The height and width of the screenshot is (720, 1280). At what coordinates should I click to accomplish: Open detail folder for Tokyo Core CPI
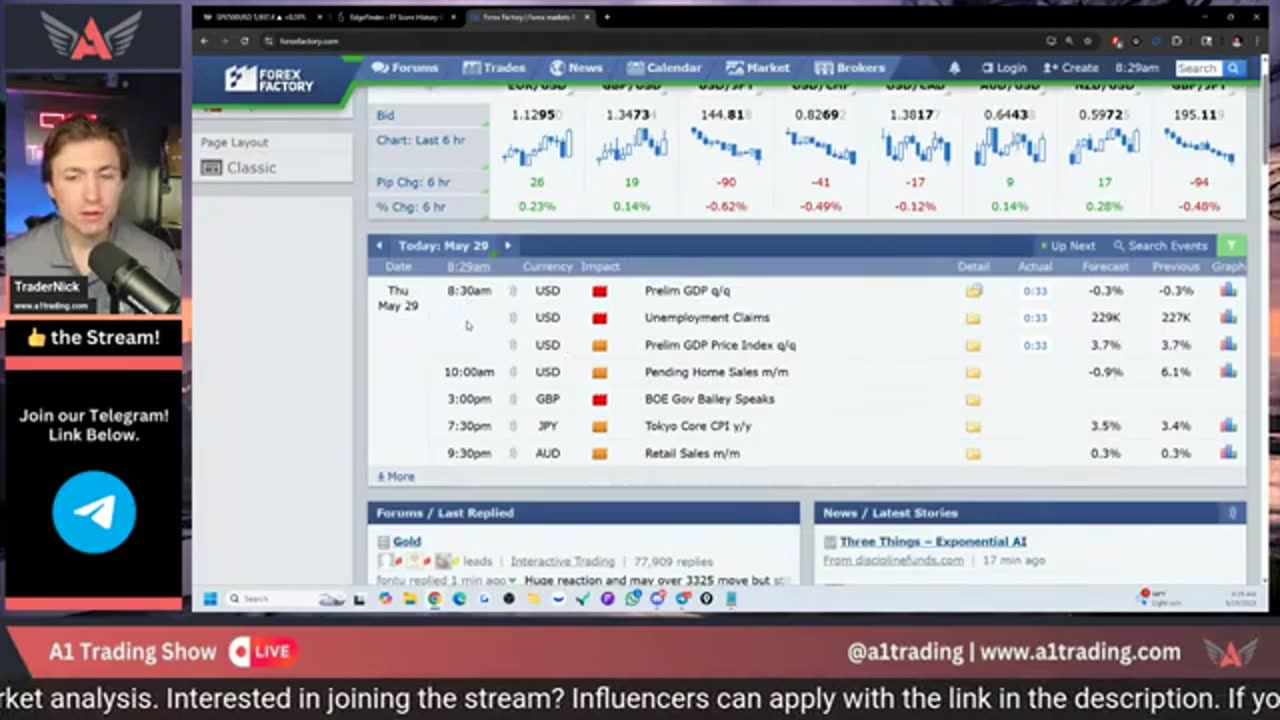[973, 426]
